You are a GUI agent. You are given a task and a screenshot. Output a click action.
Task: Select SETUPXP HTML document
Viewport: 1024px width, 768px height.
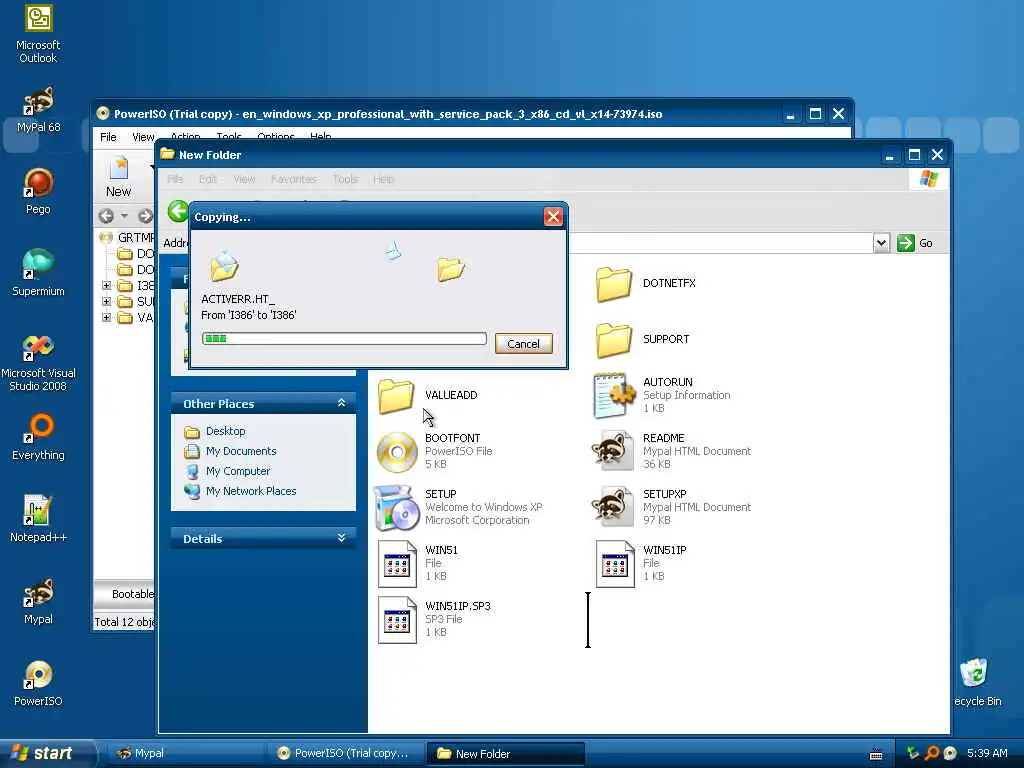coord(671,507)
